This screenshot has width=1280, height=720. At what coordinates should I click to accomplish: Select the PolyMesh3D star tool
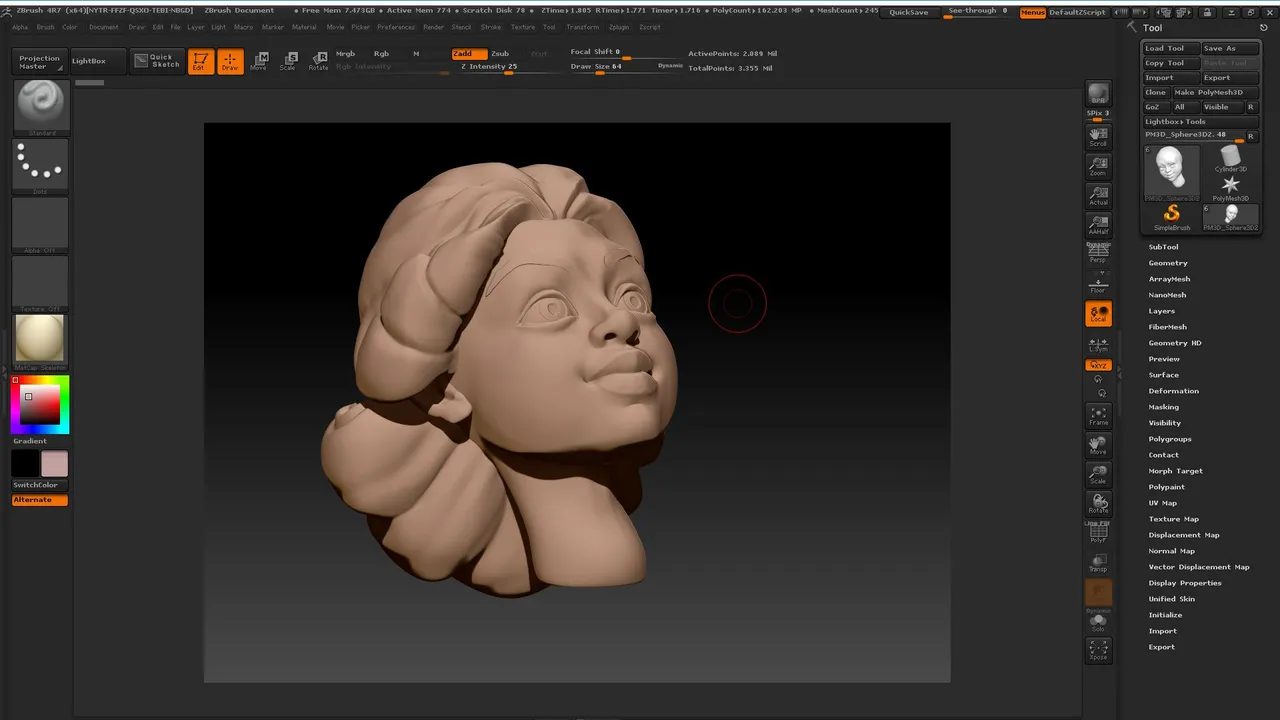(1230, 188)
